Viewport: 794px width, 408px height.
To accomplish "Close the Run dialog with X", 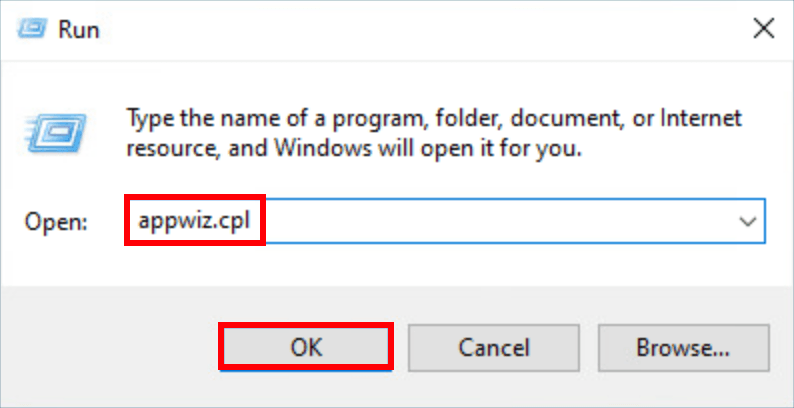I will [x=763, y=29].
